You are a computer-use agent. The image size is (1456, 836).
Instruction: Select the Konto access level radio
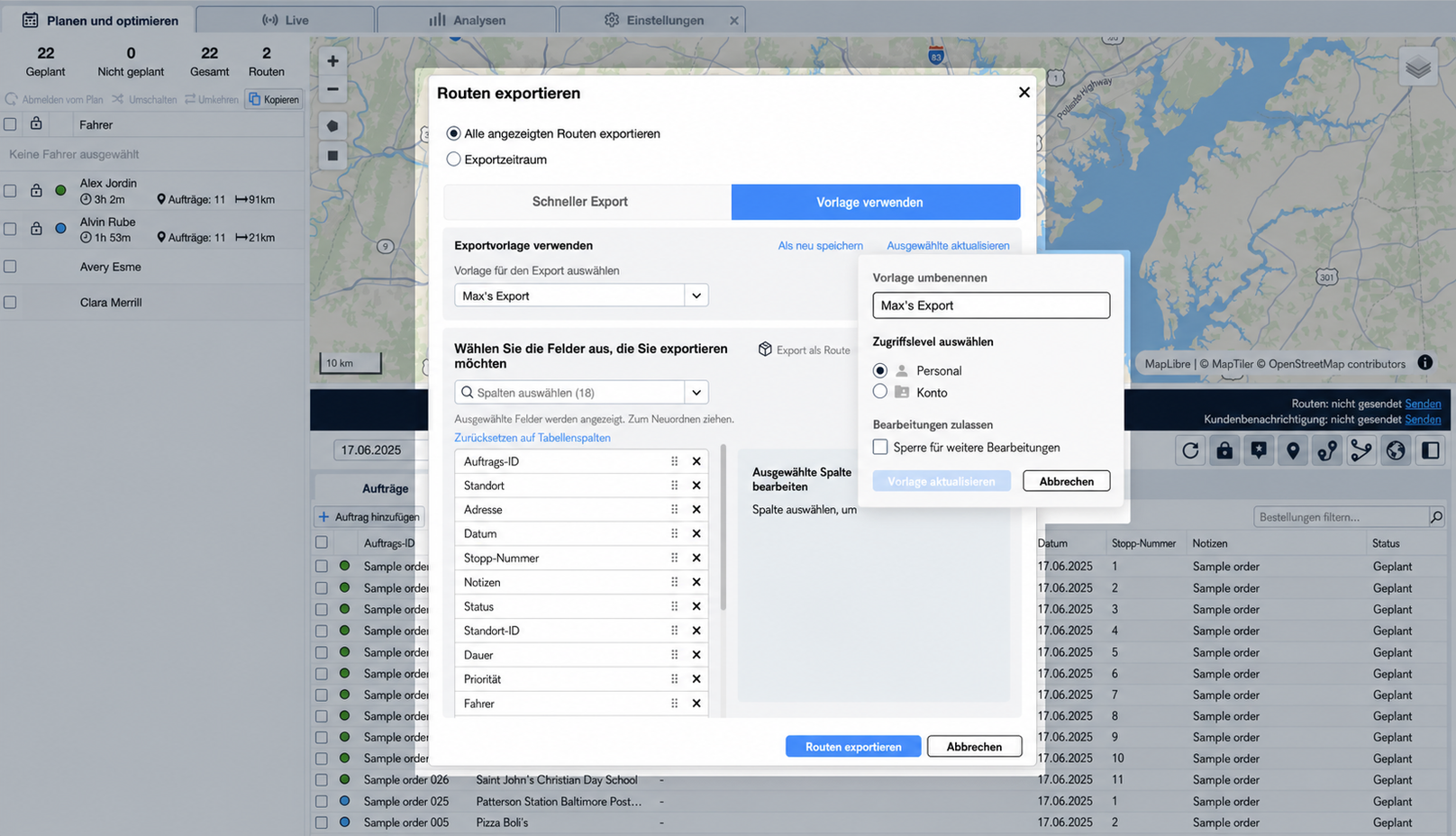click(x=880, y=392)
